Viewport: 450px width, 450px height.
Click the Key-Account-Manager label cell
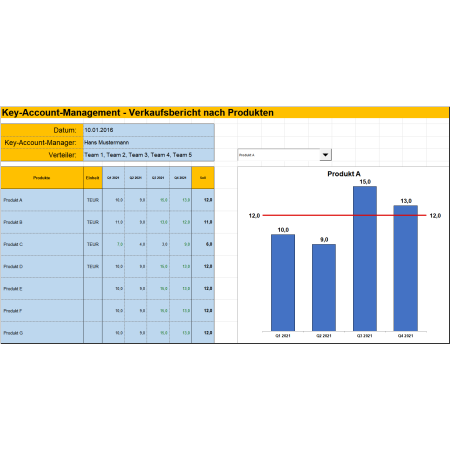[42, 143]
